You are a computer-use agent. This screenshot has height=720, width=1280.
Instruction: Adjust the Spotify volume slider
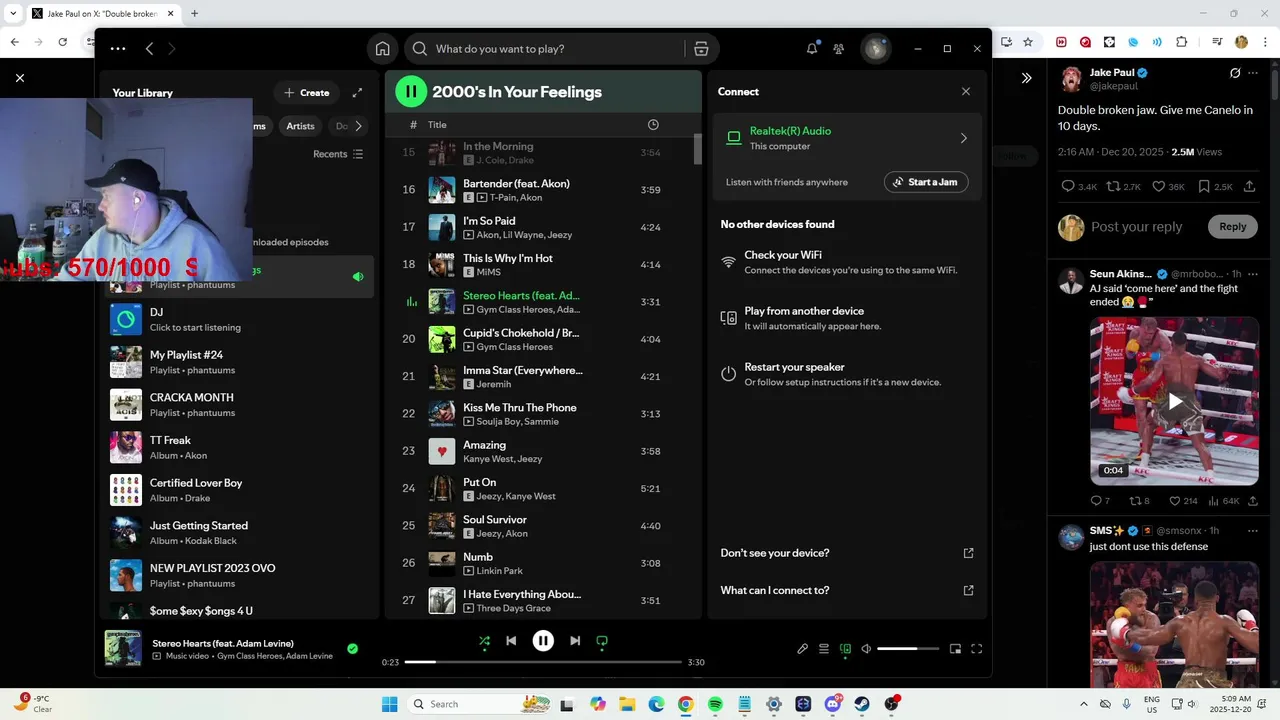pyautogui.click(x=908, y=649)
